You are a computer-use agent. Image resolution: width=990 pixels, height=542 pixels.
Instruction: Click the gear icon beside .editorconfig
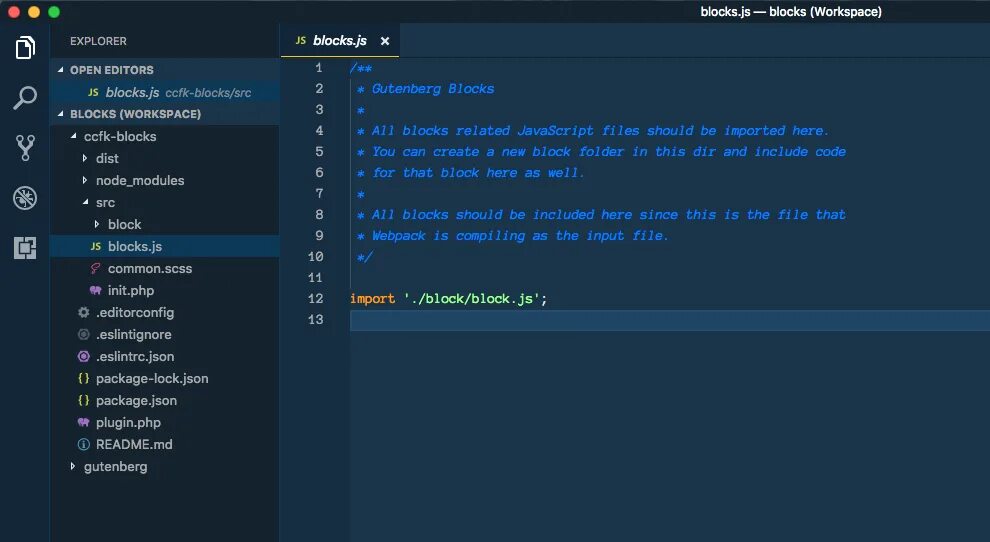tap(83, 312)
